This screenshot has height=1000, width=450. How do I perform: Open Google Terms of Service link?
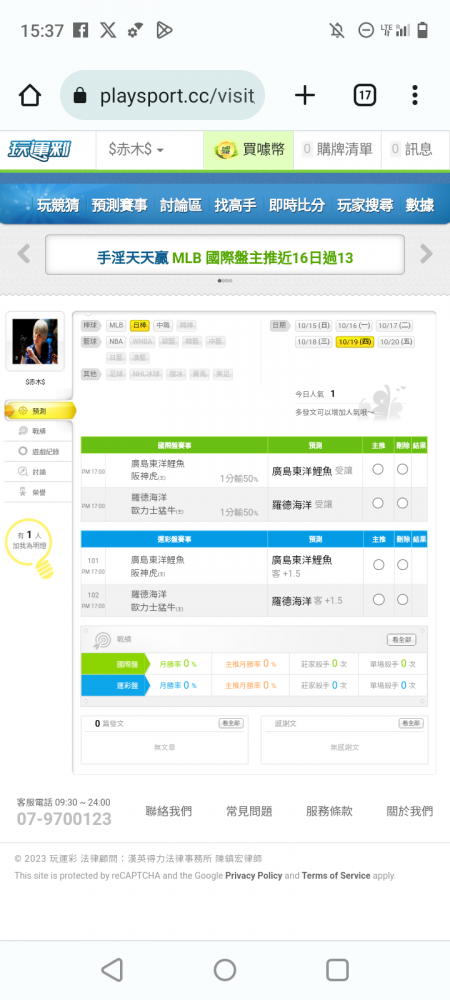336,876
